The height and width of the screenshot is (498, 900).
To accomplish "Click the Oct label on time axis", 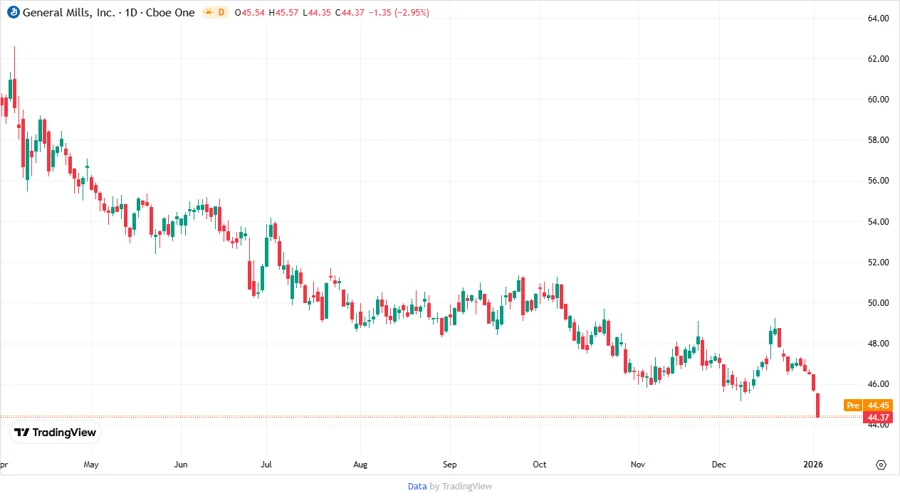I will point(540,465).
